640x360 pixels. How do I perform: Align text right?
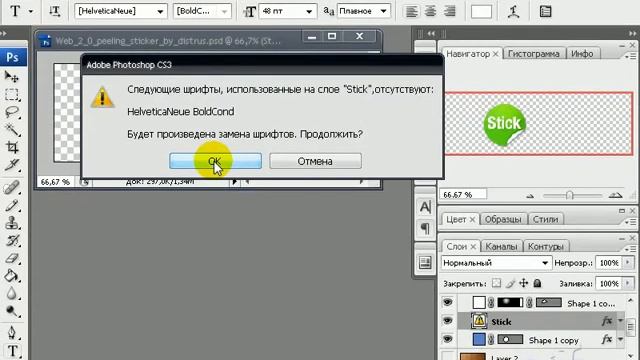click(449, 11)
